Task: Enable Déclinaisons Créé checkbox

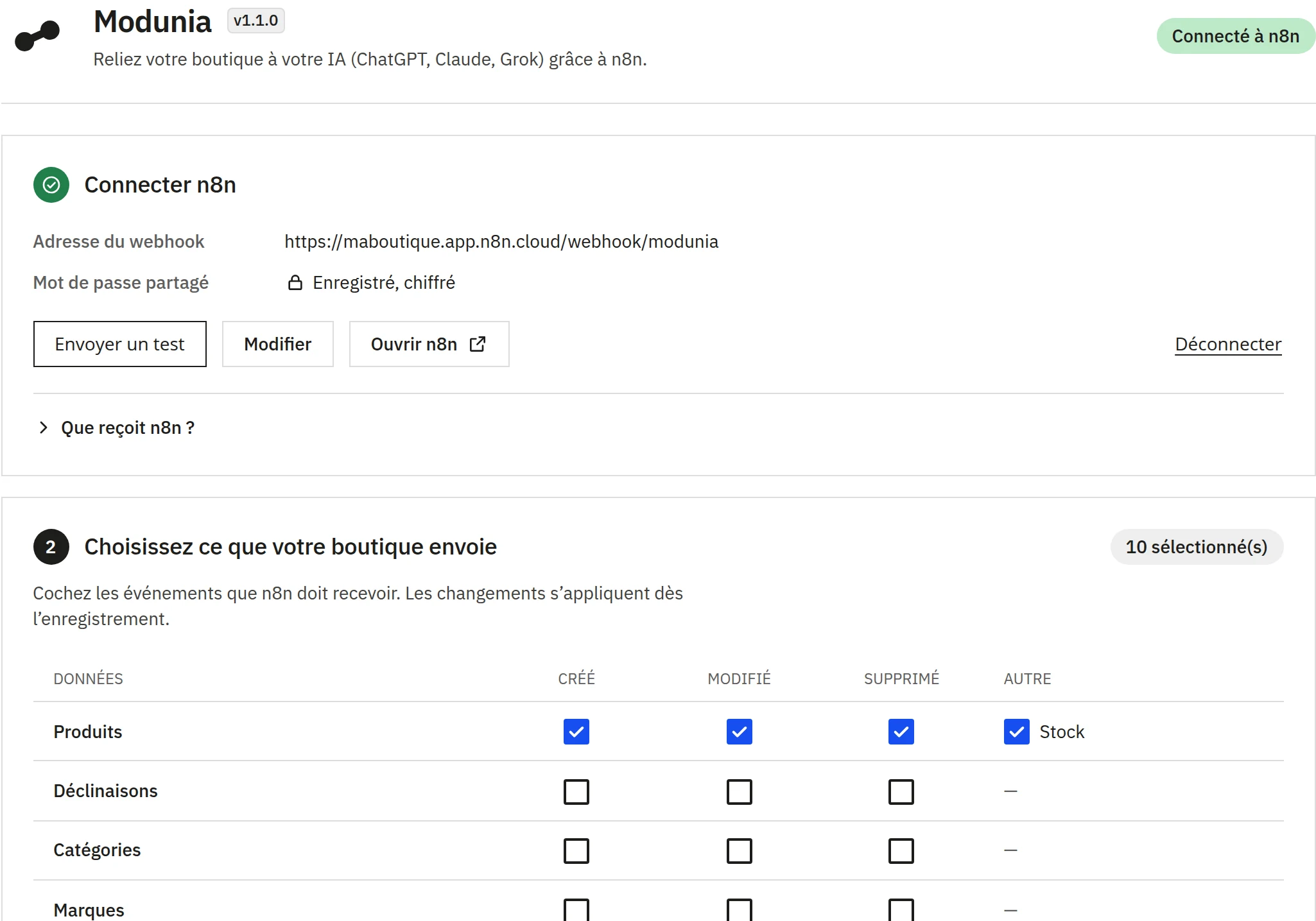Action: (576, 791)
